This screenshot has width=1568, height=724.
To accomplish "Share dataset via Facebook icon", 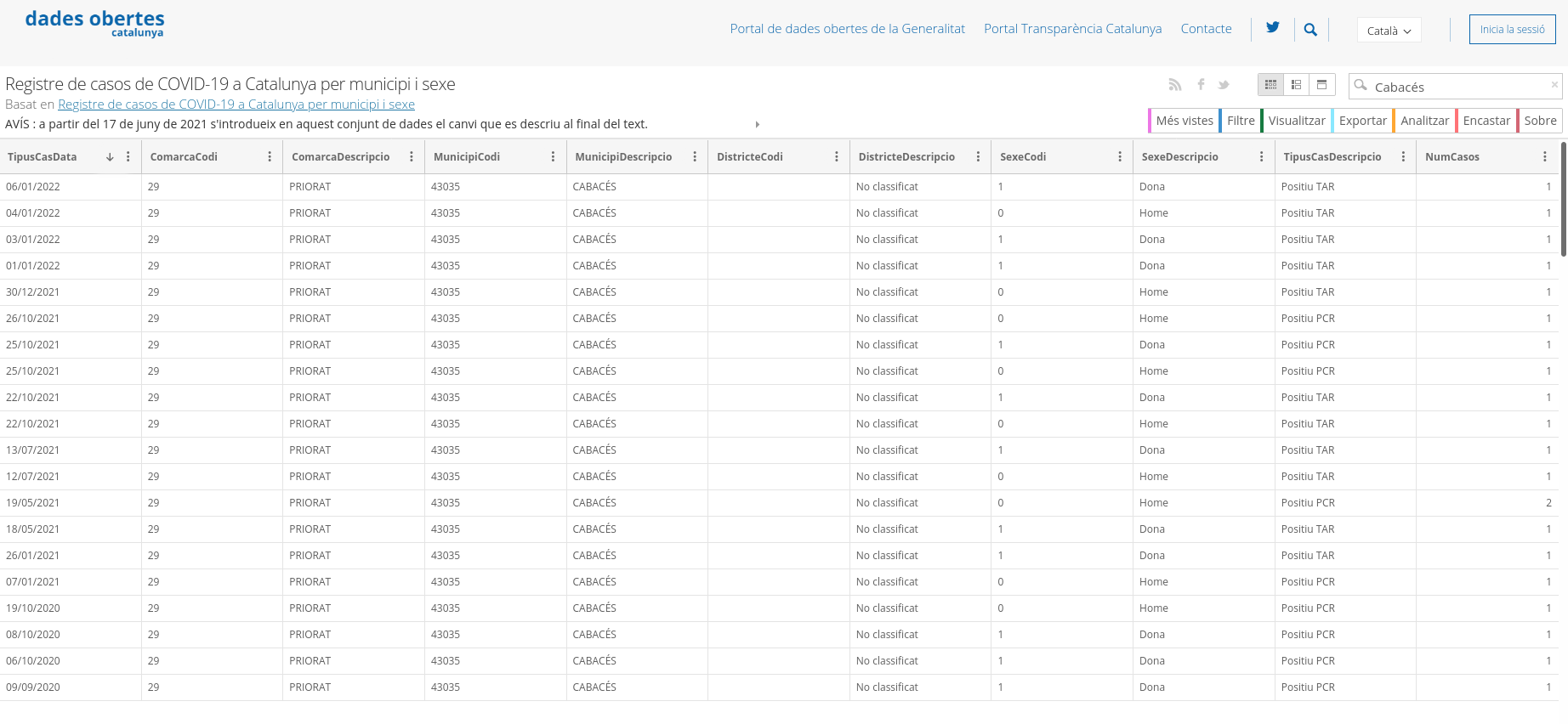I will [1201, 85].
